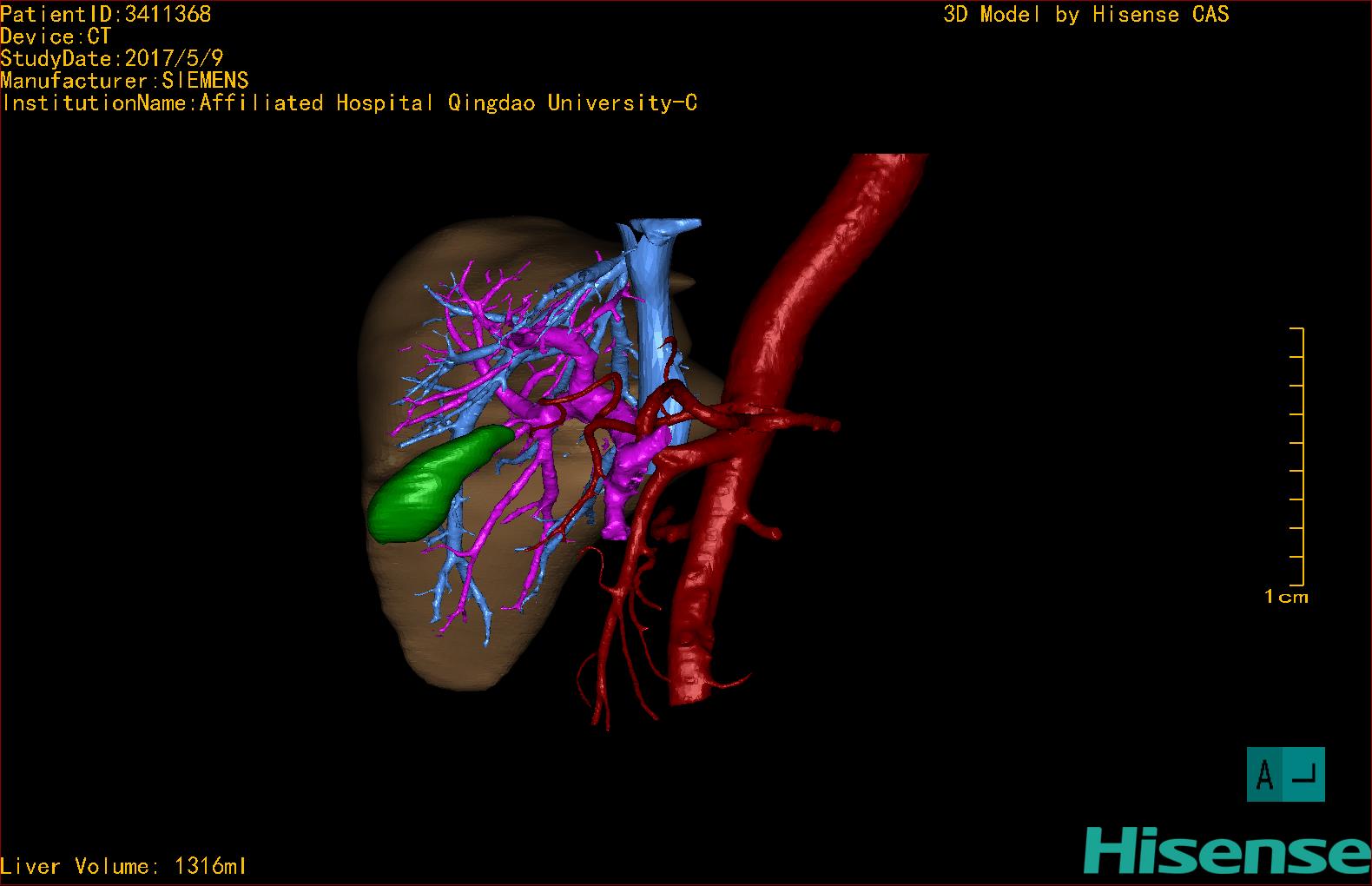Click the orientation indicator showing letter A
Screen dimensions: 1372x886
coord(1285,774)
